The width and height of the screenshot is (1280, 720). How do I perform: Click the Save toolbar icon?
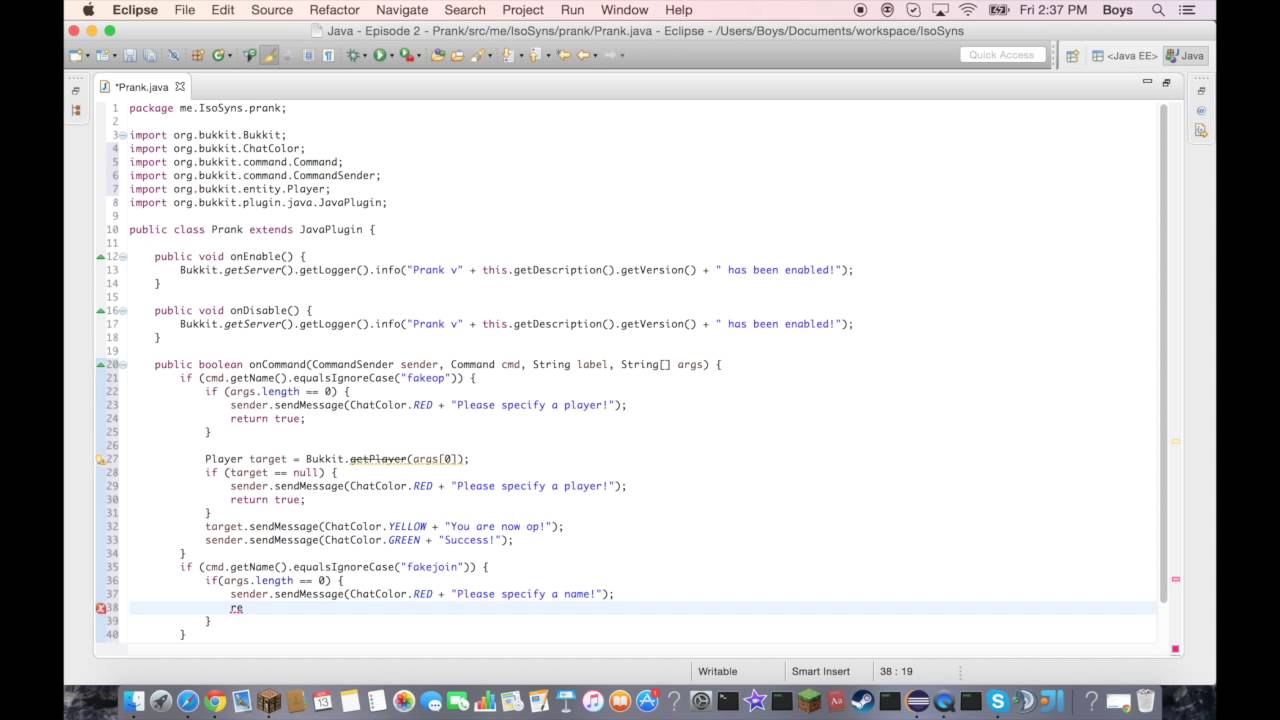(x=130, y=55)
